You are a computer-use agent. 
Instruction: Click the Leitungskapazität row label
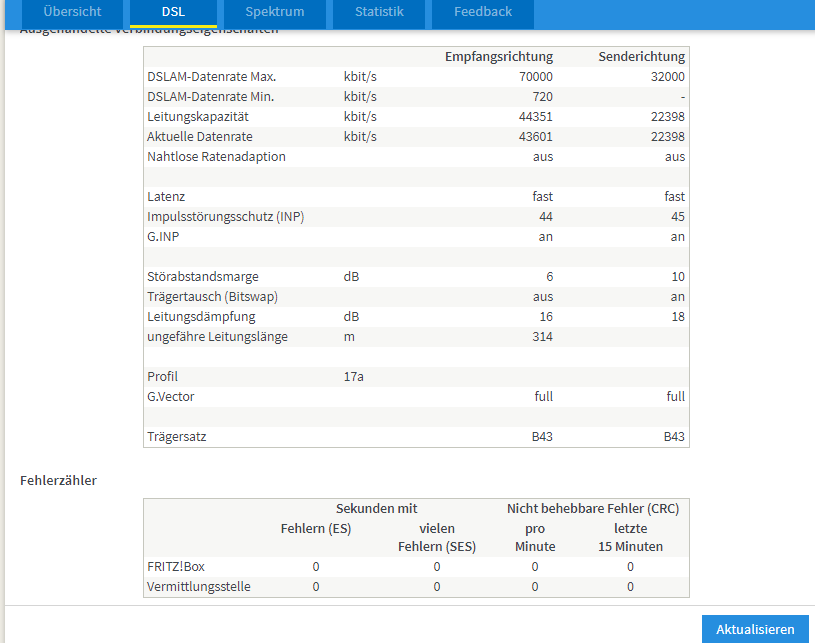pyautogui.click(x=198, y=117)
